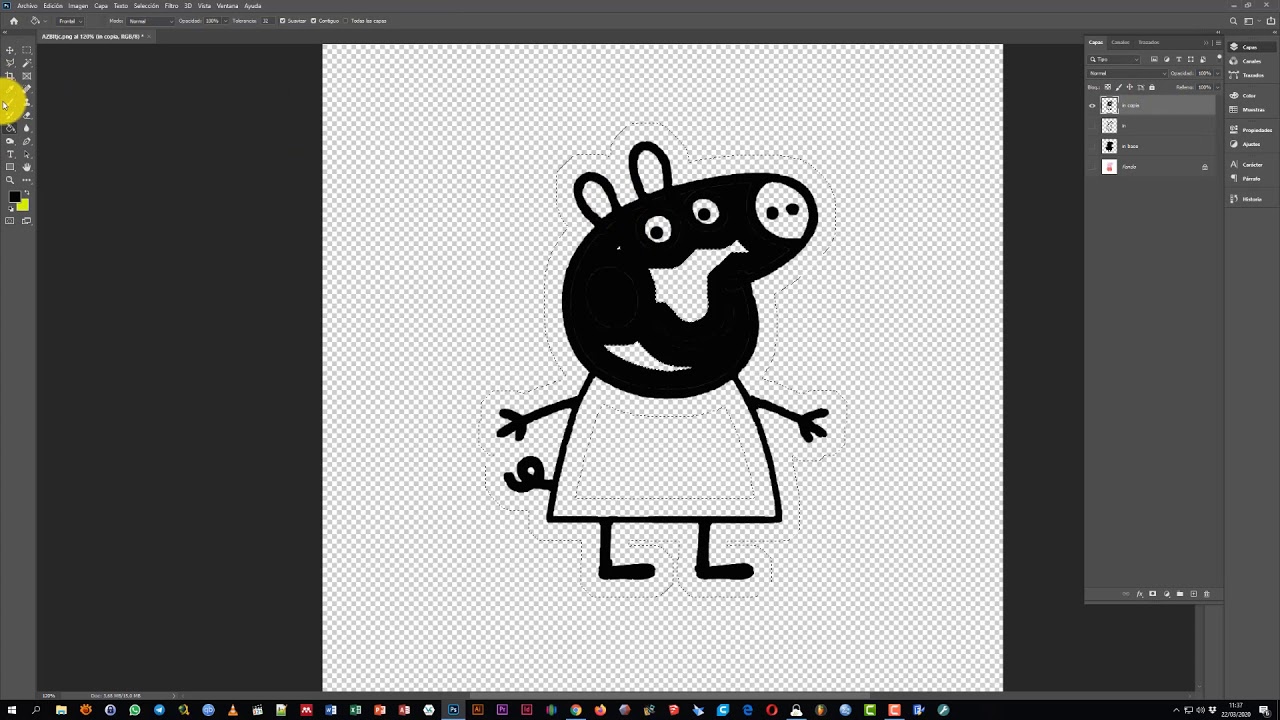The width and height of the screenshot is (1280, 720).
Task: Filter layers by pixel type
Action: coord(1154,59)
